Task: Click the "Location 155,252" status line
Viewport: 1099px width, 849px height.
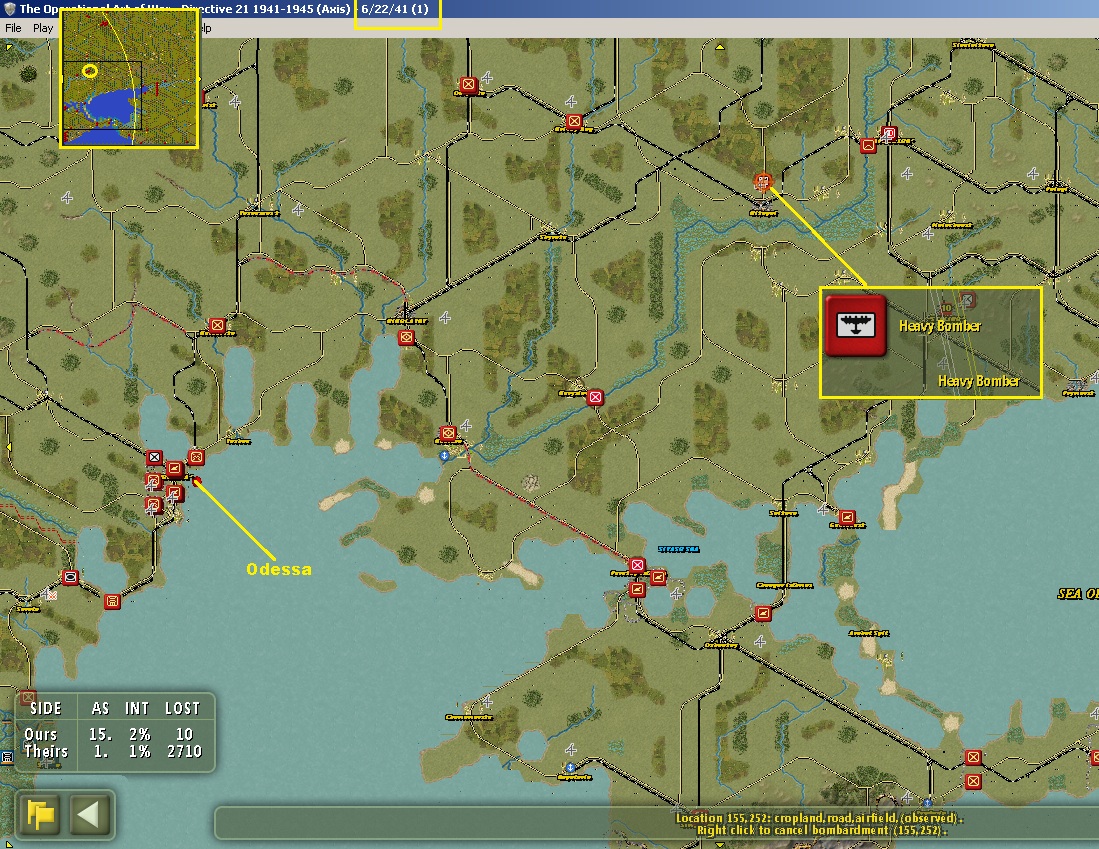Action: click(x=819, y=817)
